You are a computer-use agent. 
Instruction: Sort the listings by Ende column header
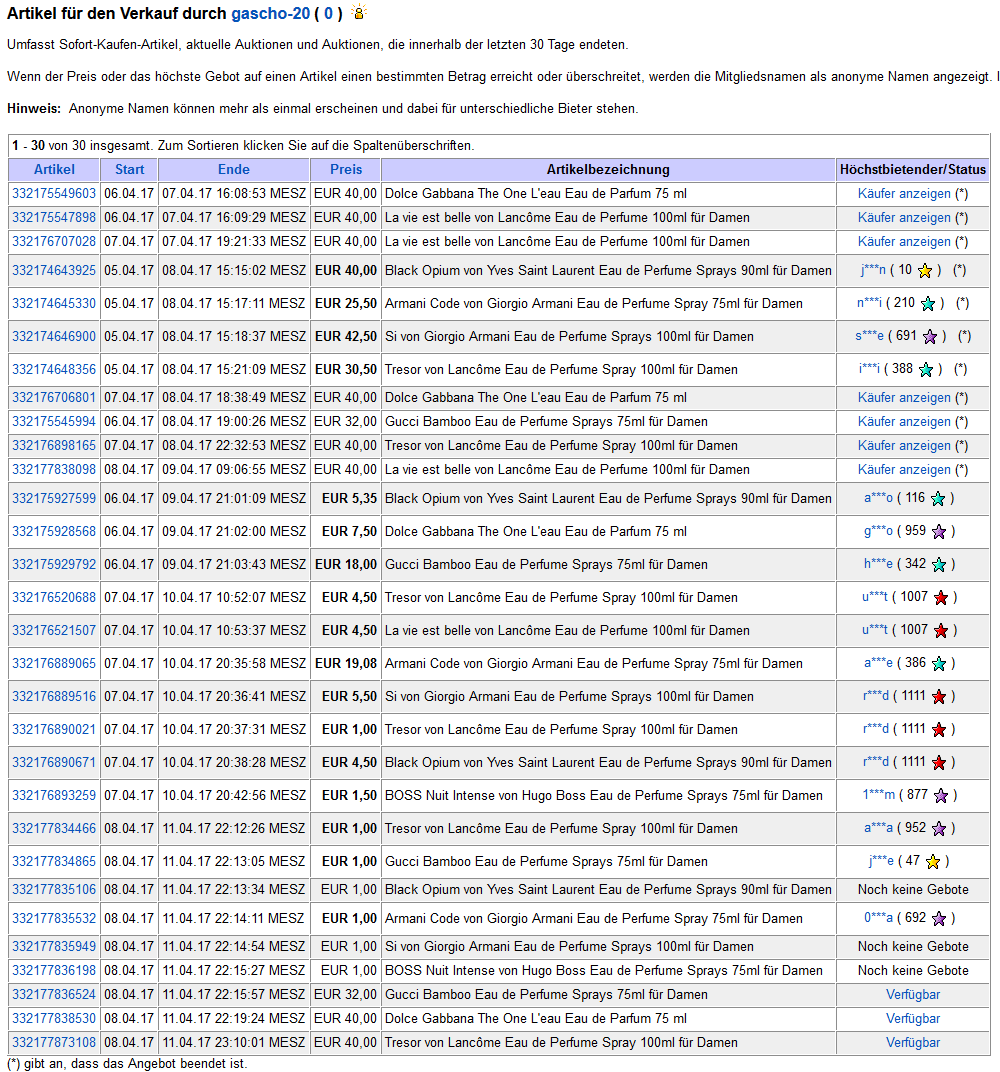pyautogui.click(x=234, y=170)
